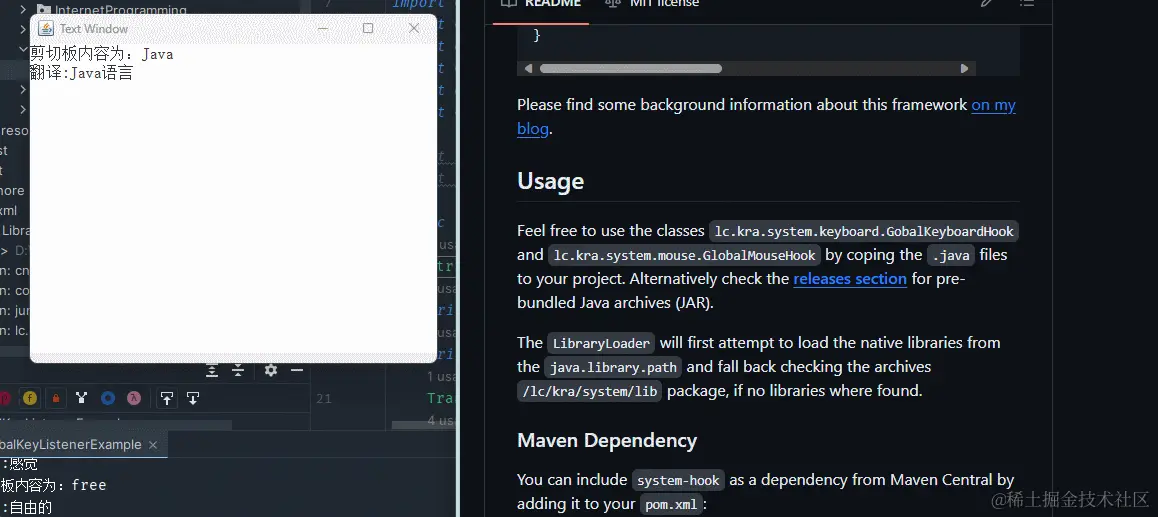Click line number 21 in editor gutter
Viewport: 1158px width, 517px height.
tap(323, 399)
